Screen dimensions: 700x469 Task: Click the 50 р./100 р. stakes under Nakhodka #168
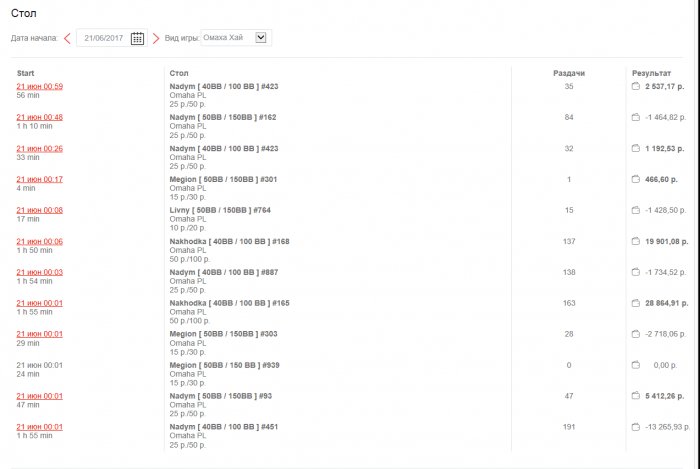pos(190,259)
